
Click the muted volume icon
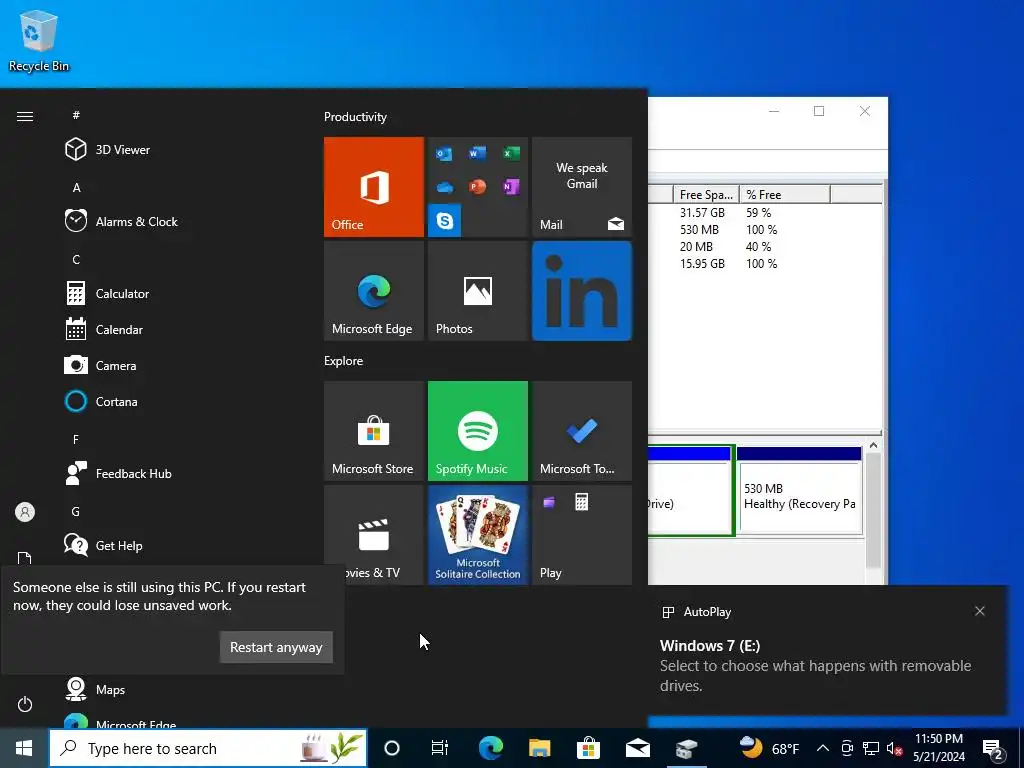click(894, 748)
